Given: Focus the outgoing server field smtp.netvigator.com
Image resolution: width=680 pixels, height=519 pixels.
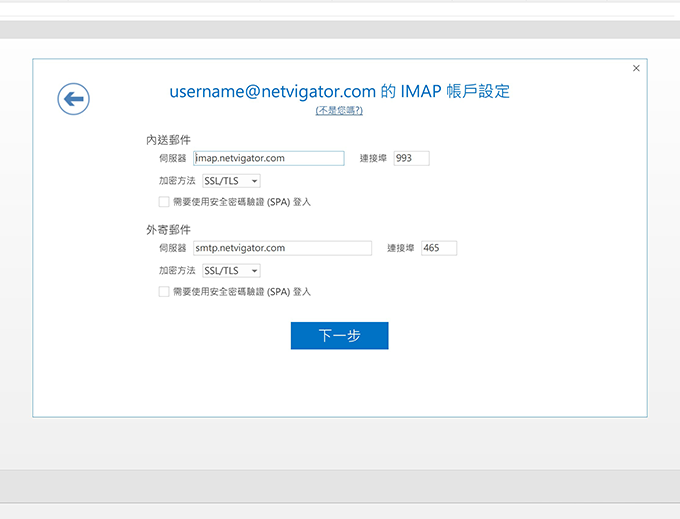Looking at the screenshot, I should tap(282, 248).
